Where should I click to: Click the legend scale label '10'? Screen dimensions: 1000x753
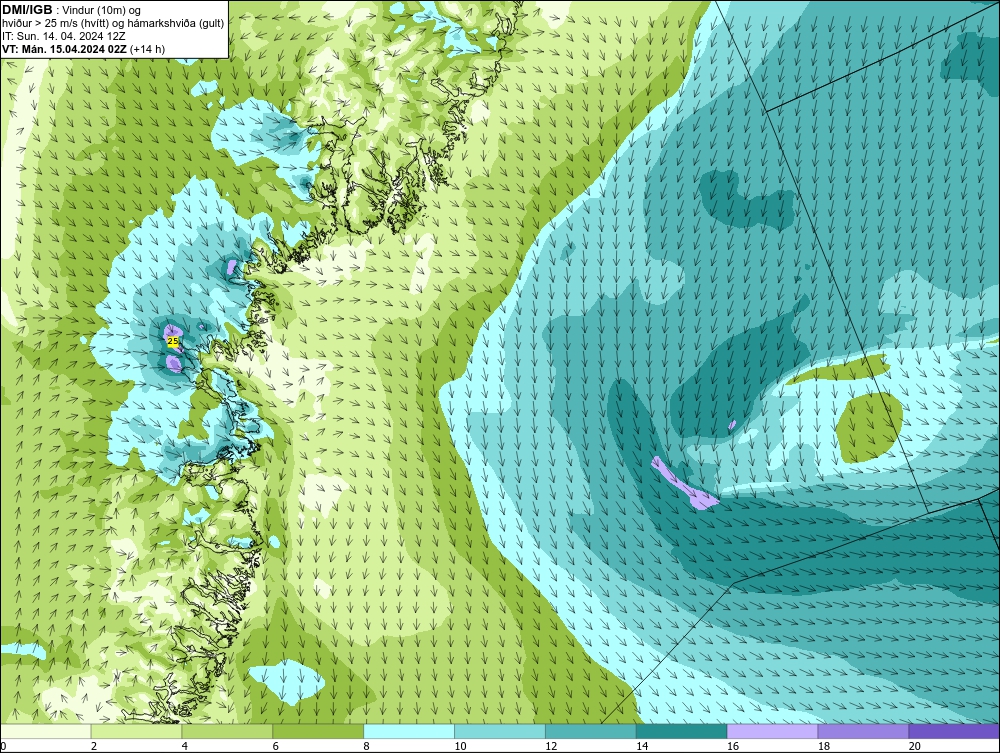click(x=460, y=746)
